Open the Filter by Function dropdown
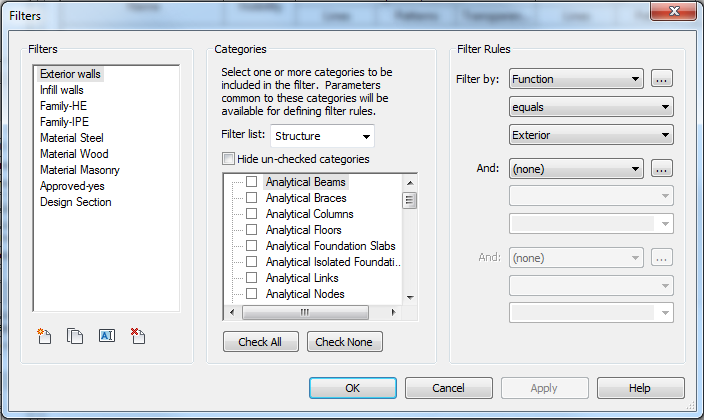 click(x=576, y=79)
